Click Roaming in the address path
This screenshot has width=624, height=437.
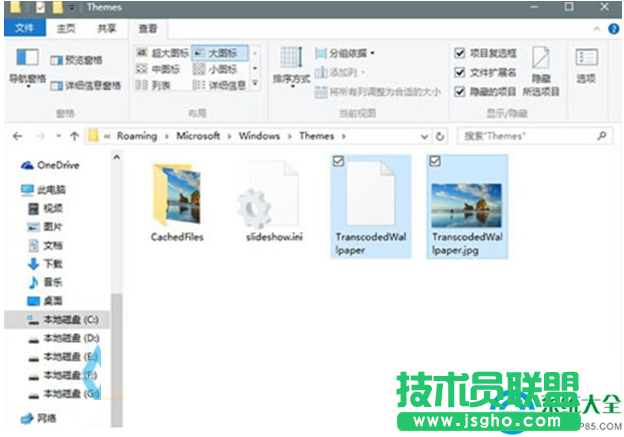point(137,136)
